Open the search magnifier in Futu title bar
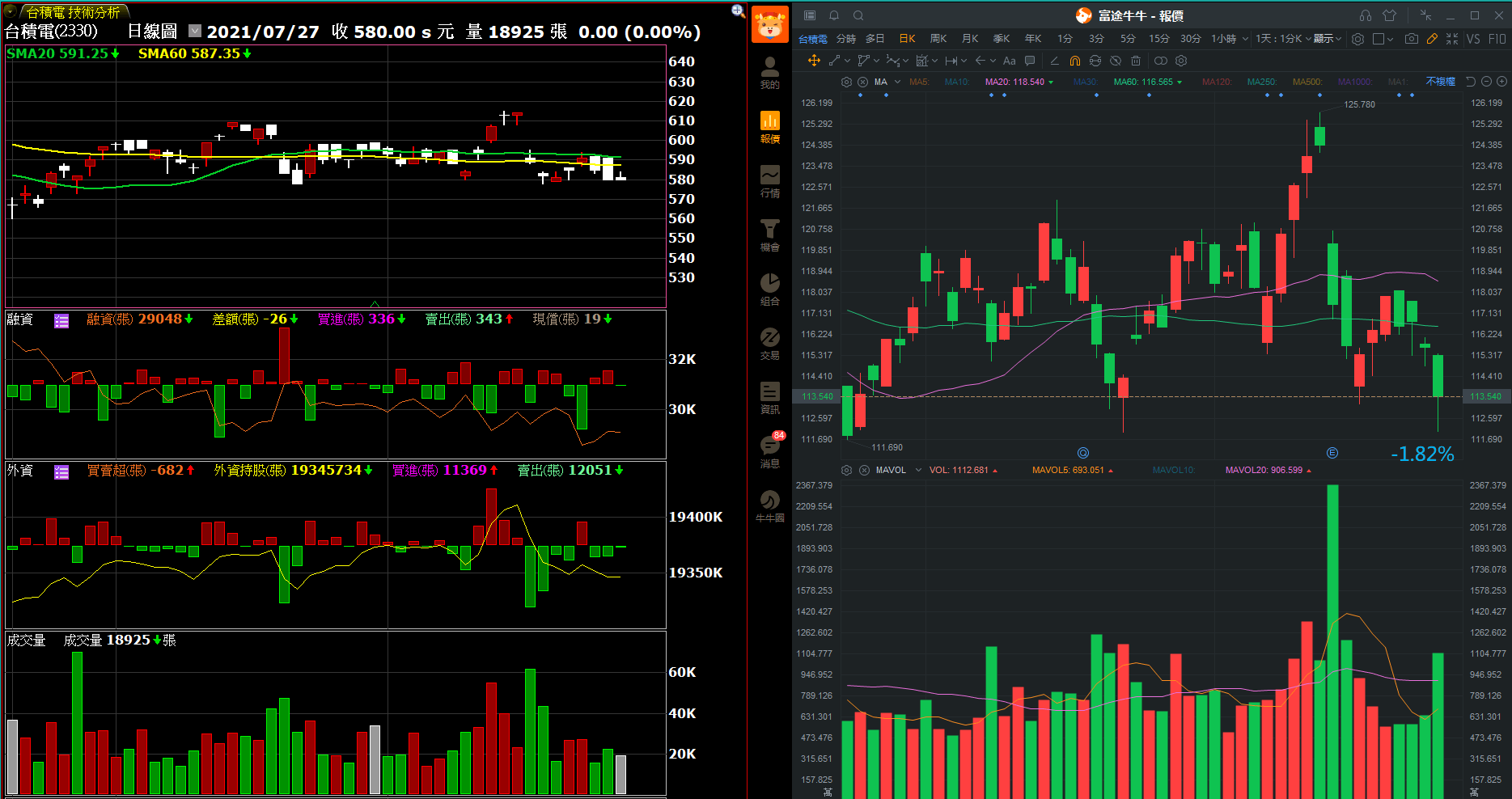This screenshot has height=799, width=1512. [x=858, y=15]
